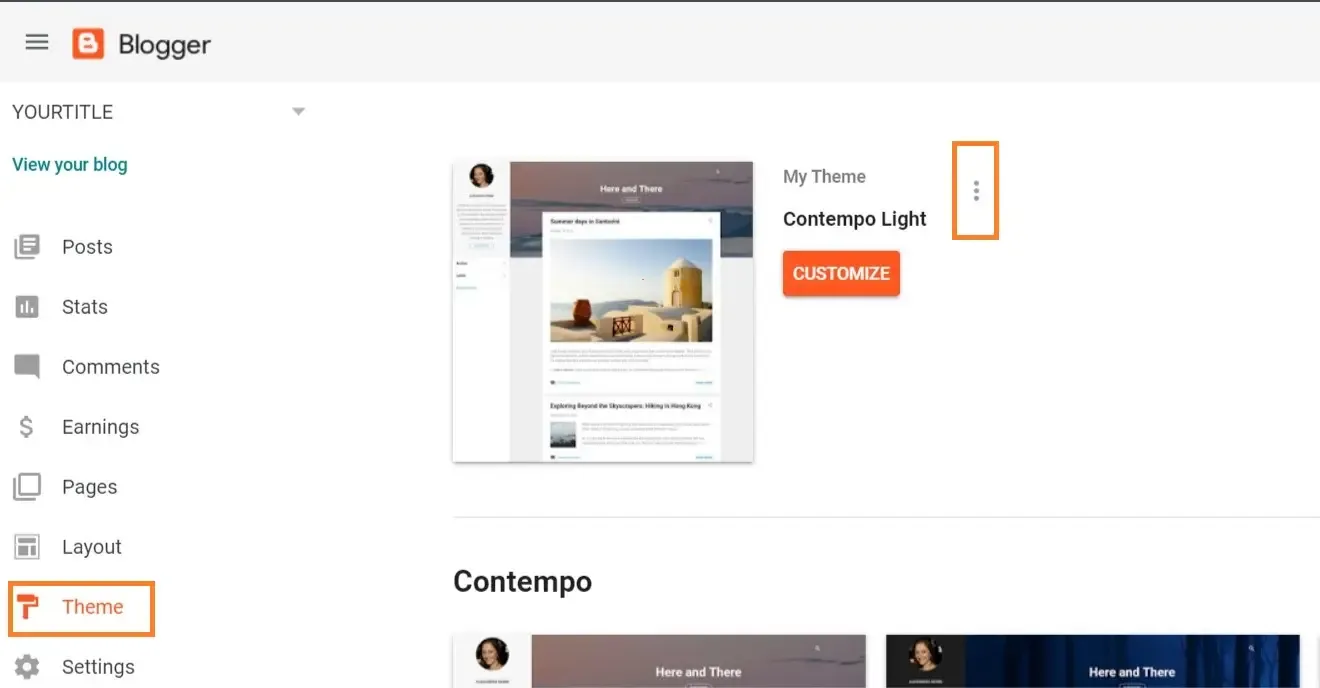Viewport: 1320px width, 688px height.
Task: Click the Settings gear icon
Action: [x=27, y=667]
